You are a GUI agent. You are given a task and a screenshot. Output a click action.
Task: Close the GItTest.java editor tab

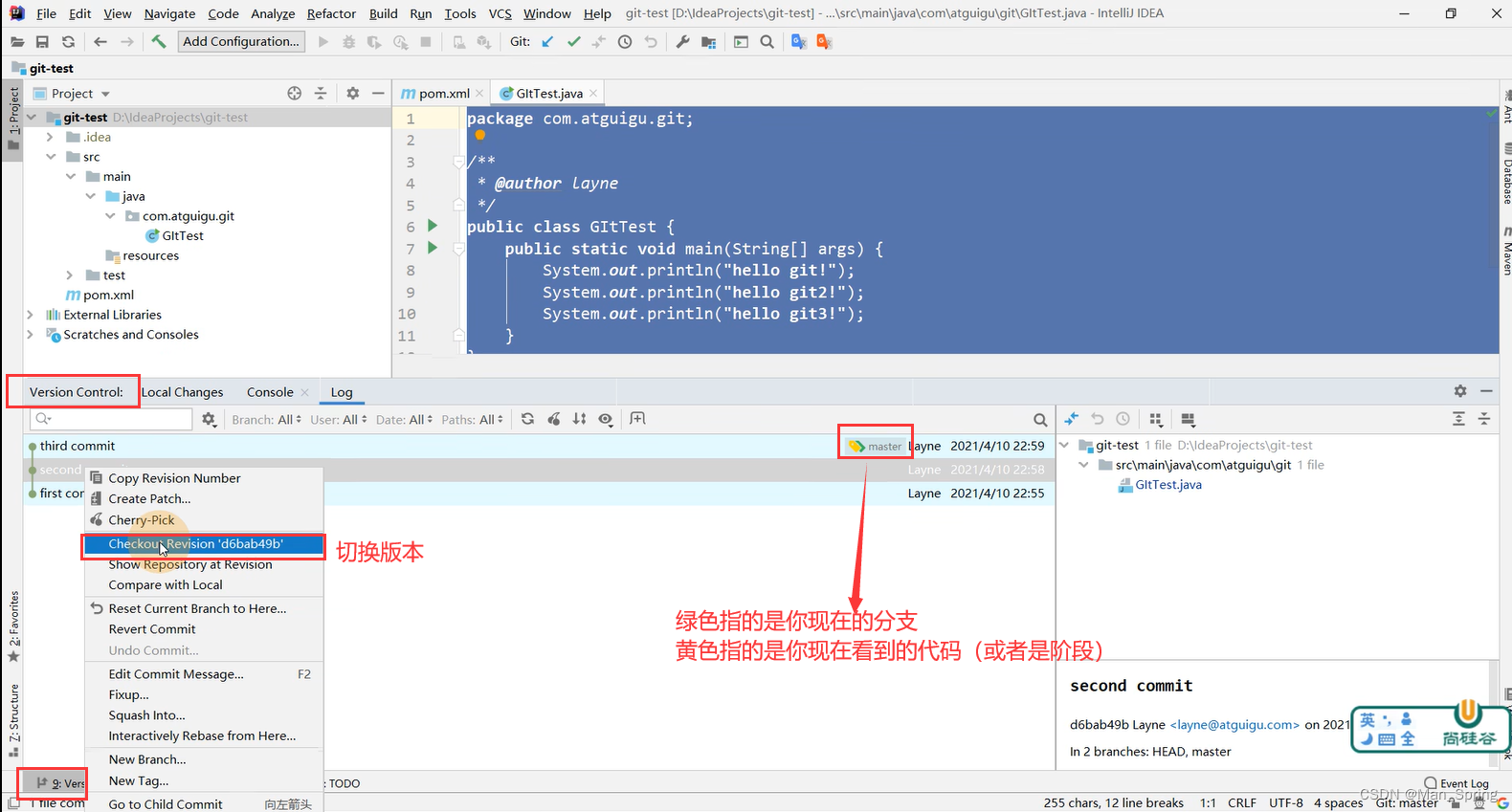pos(593,93)
